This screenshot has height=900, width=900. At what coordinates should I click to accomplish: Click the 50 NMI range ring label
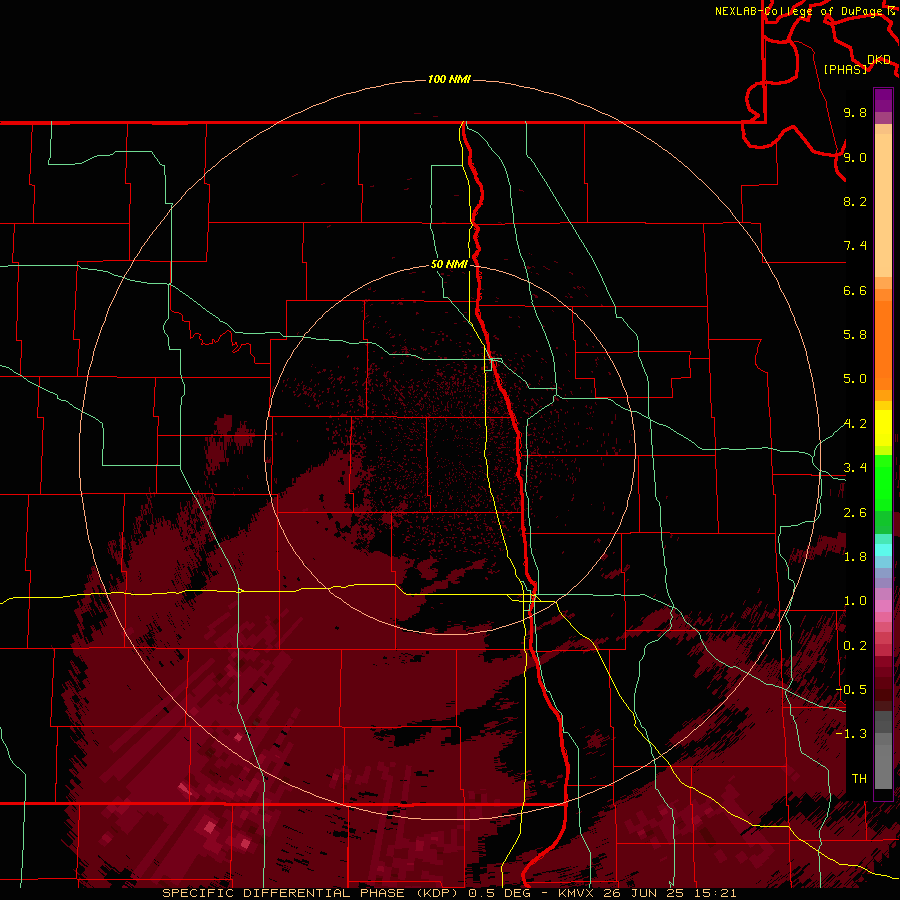(449, 264)
